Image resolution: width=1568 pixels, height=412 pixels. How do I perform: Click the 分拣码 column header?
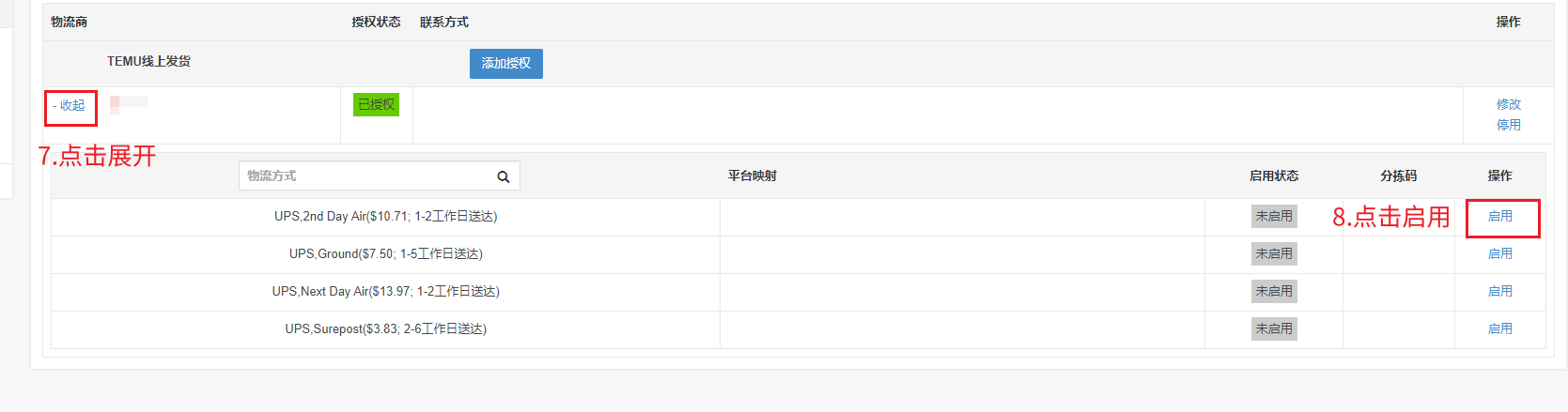coord(1398,175)
